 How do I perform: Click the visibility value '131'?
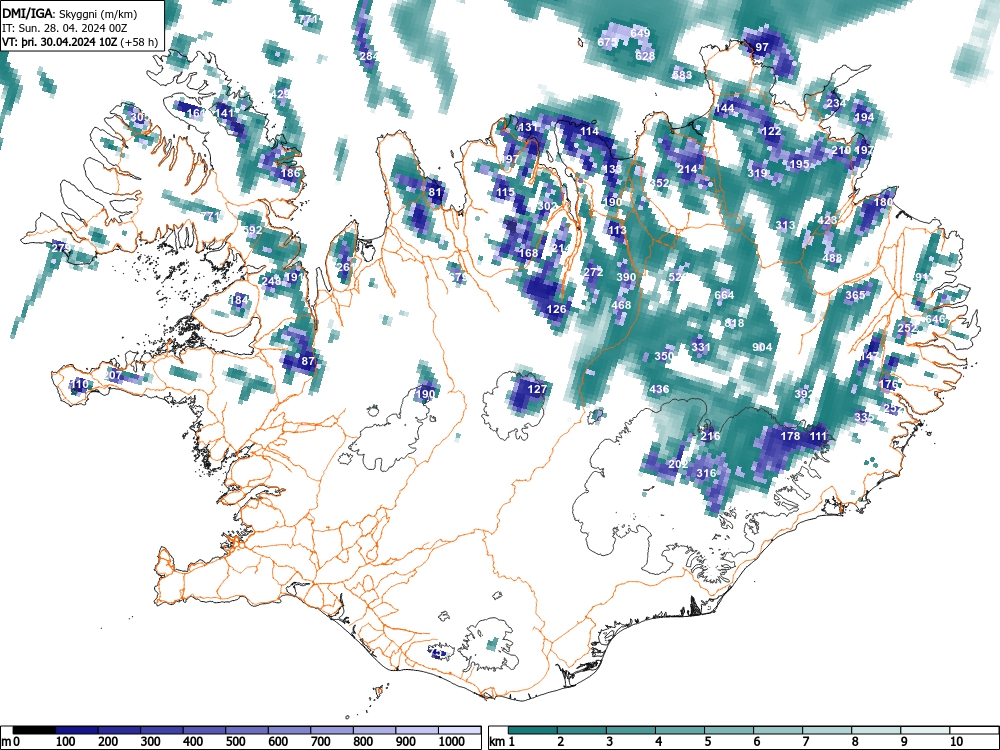coord(528,127)
